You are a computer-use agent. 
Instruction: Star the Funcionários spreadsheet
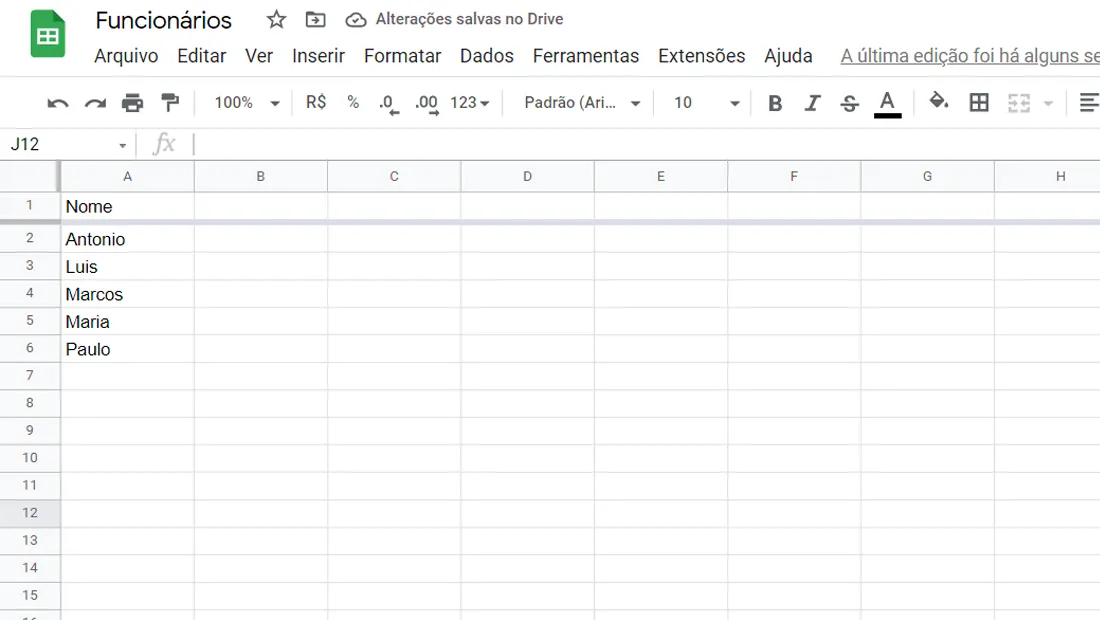click(276, 20)
